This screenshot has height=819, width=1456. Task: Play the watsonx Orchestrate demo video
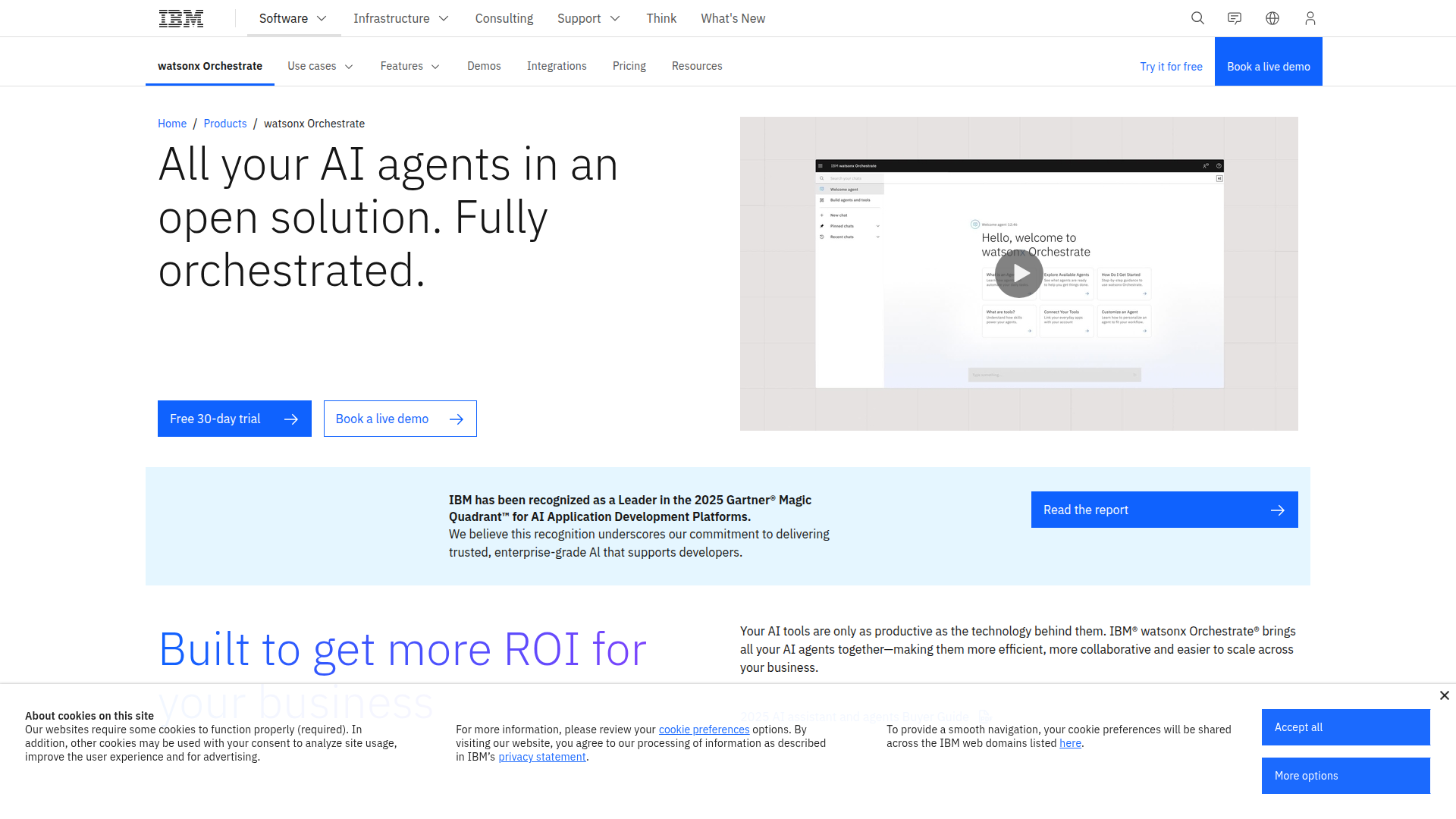click(x=1019, y=274)
